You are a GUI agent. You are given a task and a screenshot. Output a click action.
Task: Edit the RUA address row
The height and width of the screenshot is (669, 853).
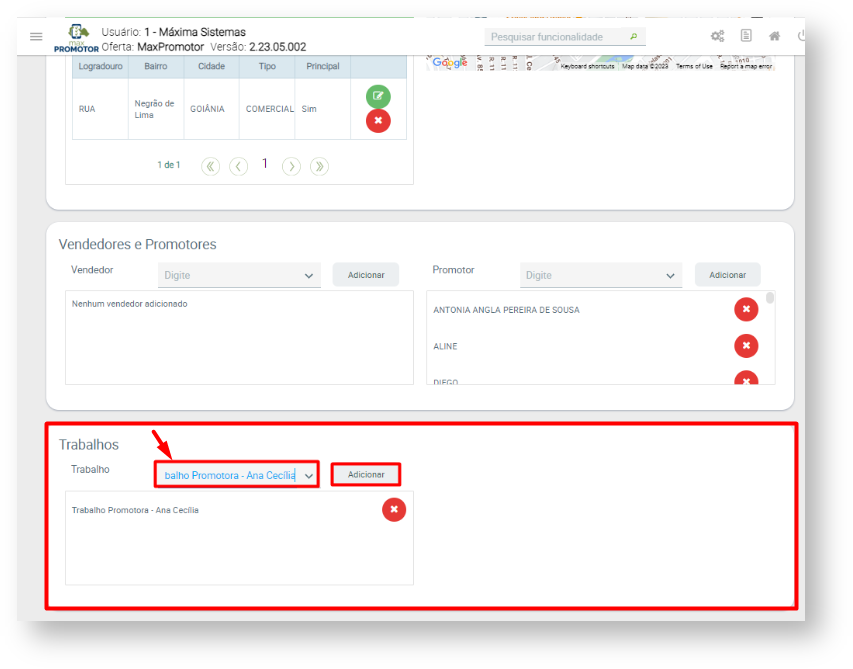tap(378, 96)
